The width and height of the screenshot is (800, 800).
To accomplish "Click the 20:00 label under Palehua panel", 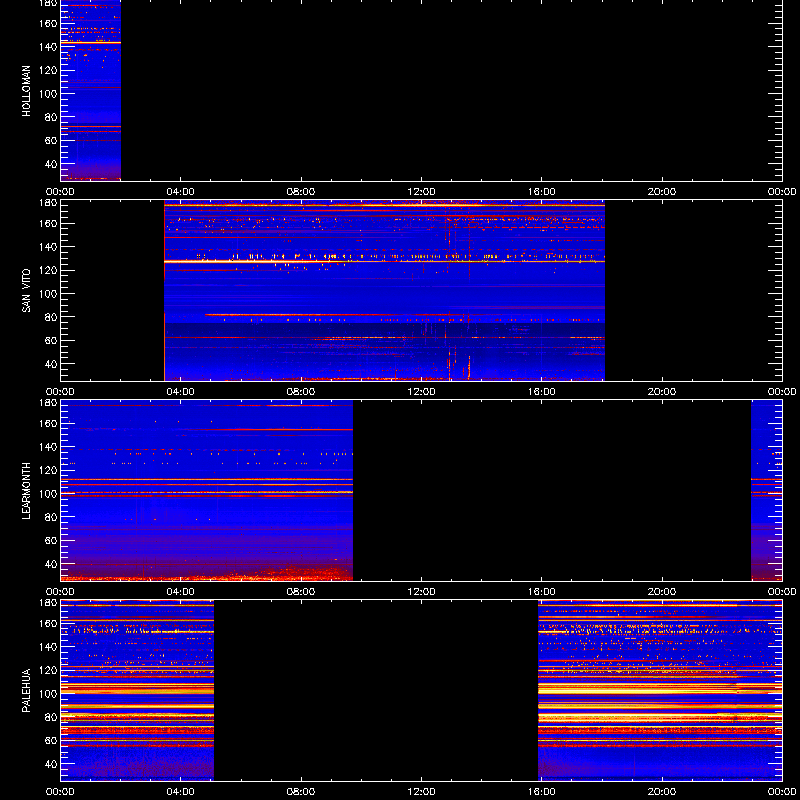I will click(x=662, y=792).
